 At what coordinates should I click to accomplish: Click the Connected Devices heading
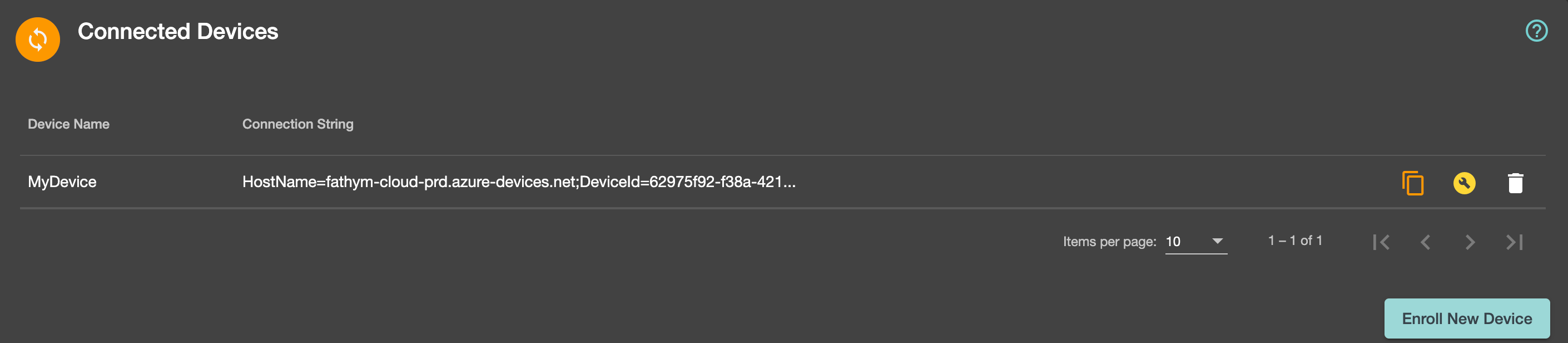178,32
